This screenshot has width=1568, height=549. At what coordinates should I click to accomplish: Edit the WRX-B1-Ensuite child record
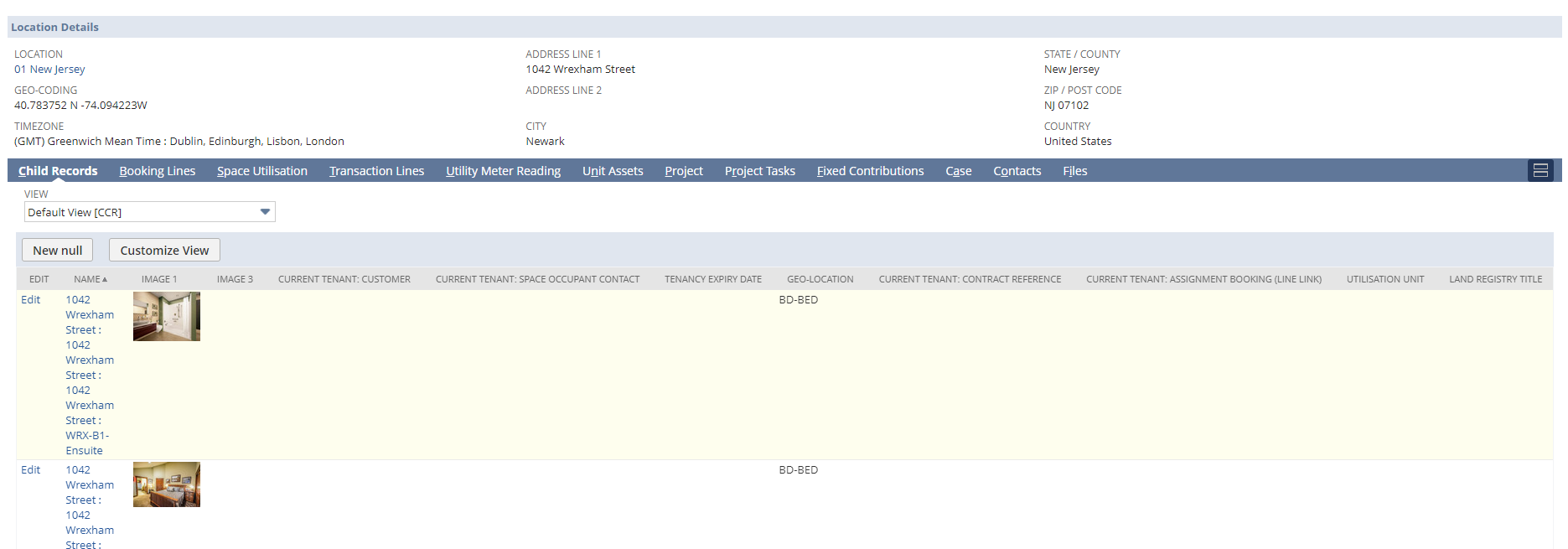(31, 300)
